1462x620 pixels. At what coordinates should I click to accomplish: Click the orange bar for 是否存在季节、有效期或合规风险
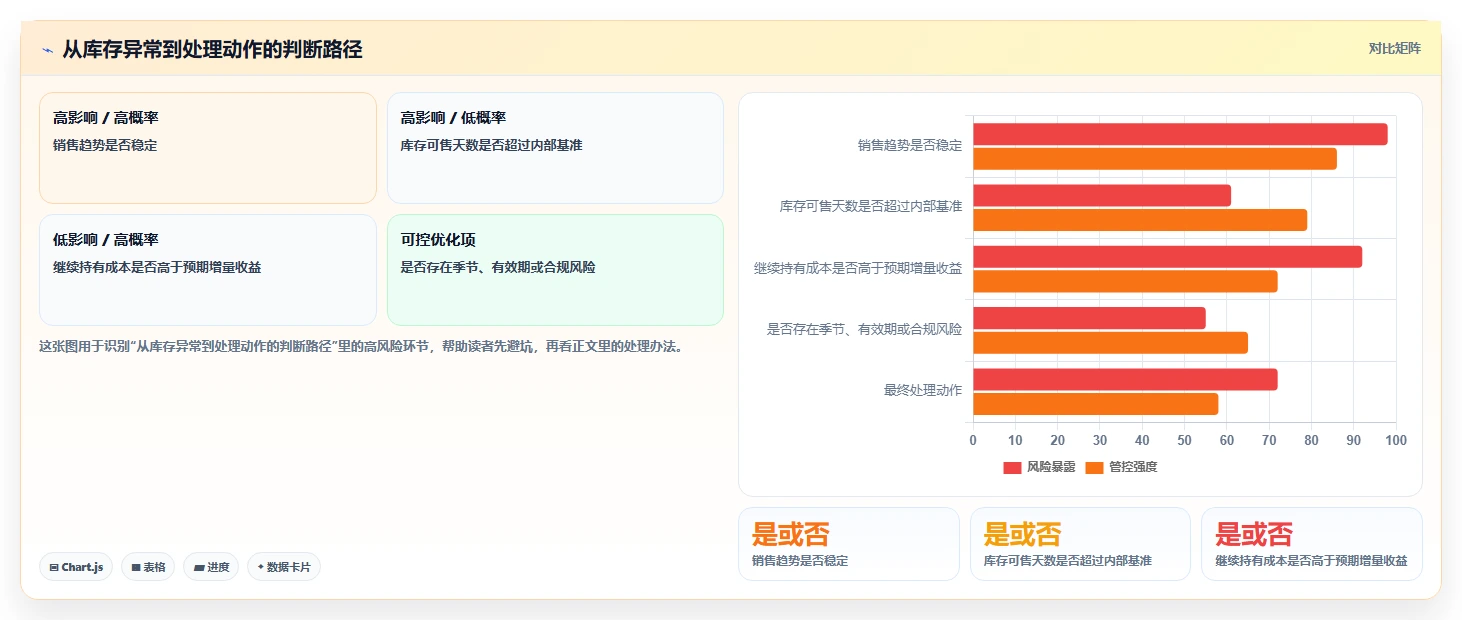1110,342
